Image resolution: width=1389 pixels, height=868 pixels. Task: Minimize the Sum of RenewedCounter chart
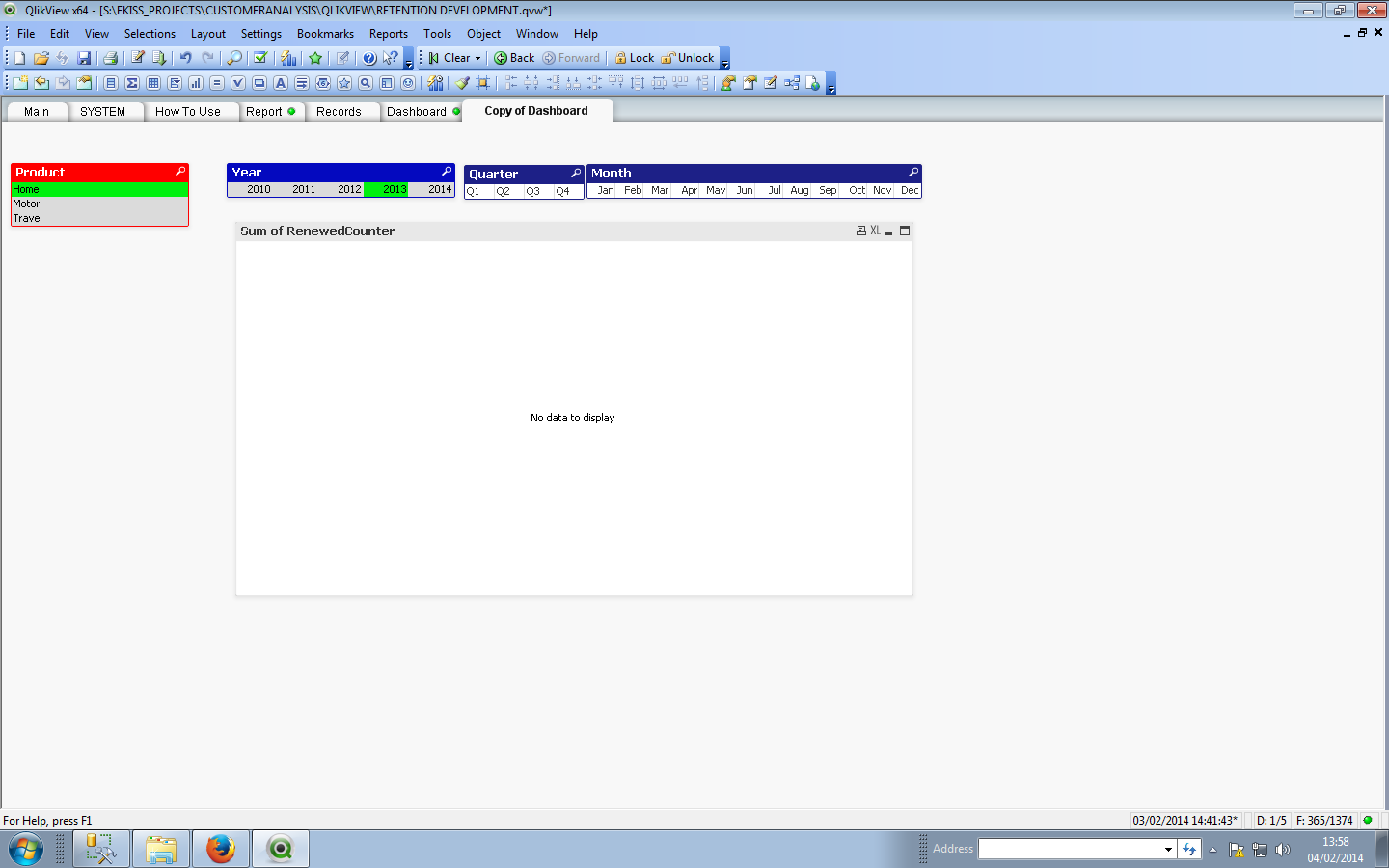888,231
